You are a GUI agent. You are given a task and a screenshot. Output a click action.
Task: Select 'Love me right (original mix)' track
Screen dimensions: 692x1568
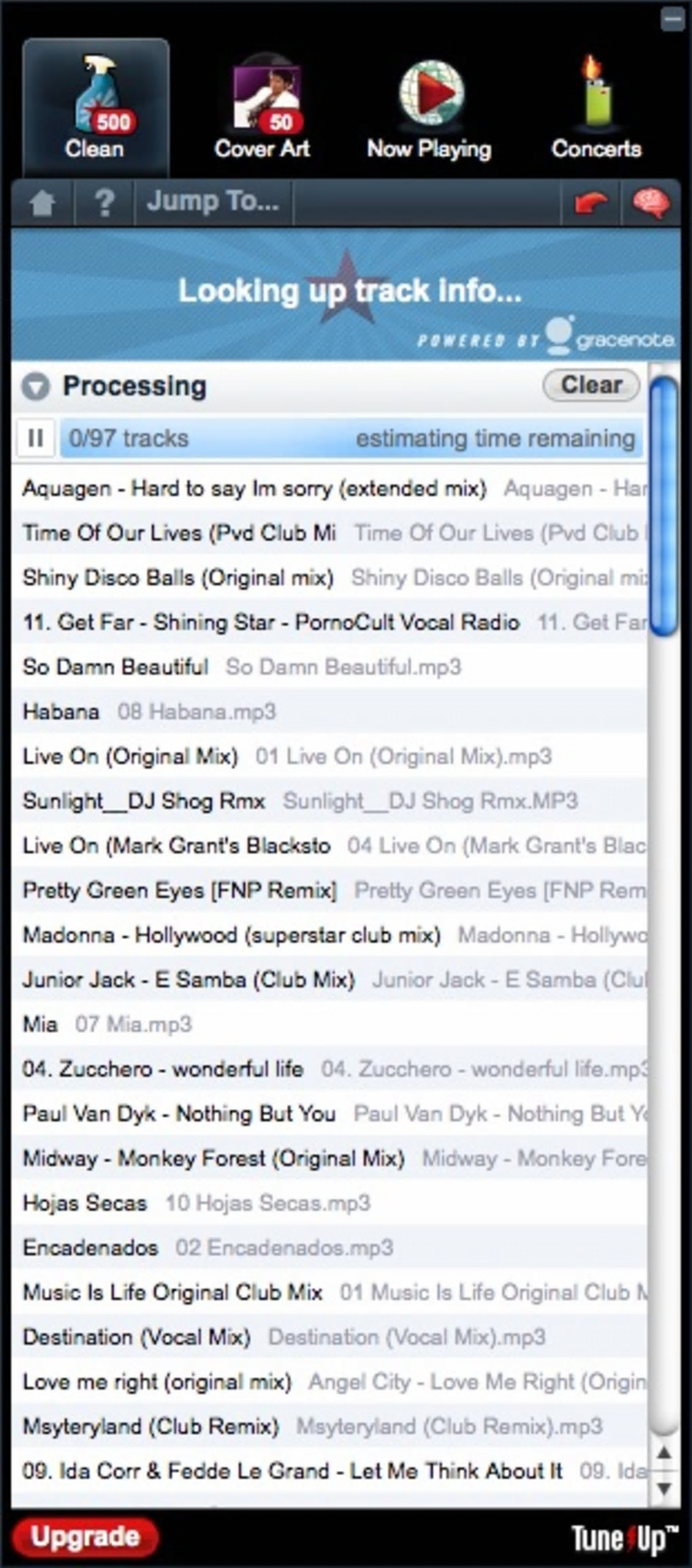[x=329, y=1382]
